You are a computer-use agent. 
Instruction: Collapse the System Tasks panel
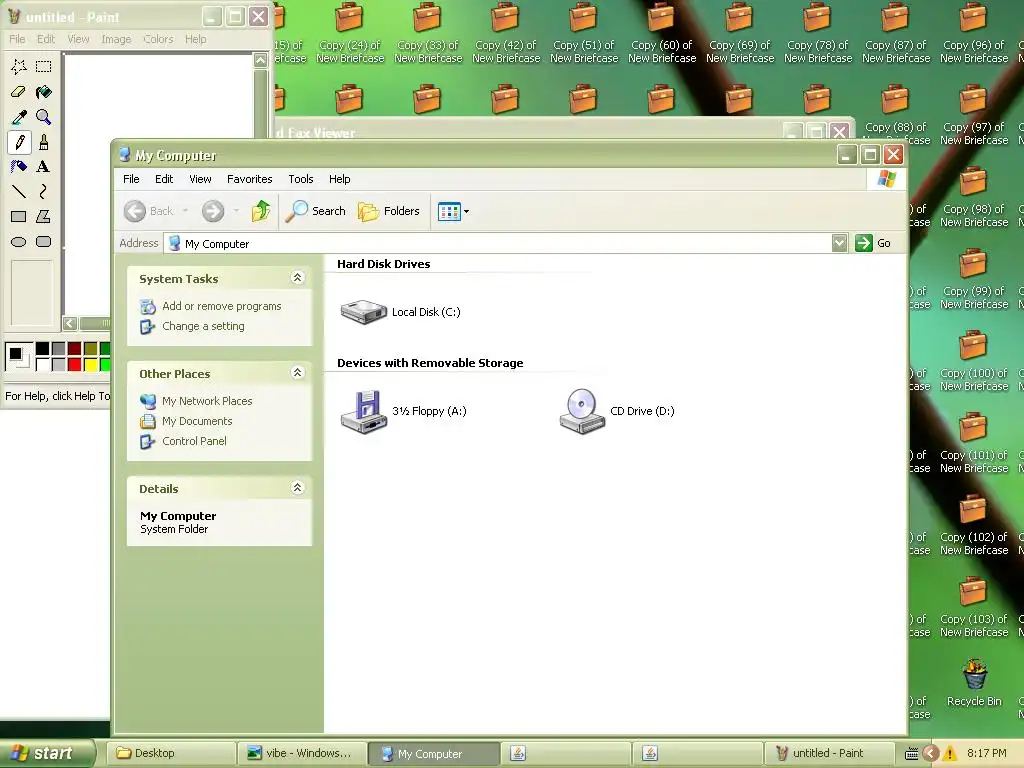pos(297,278)
